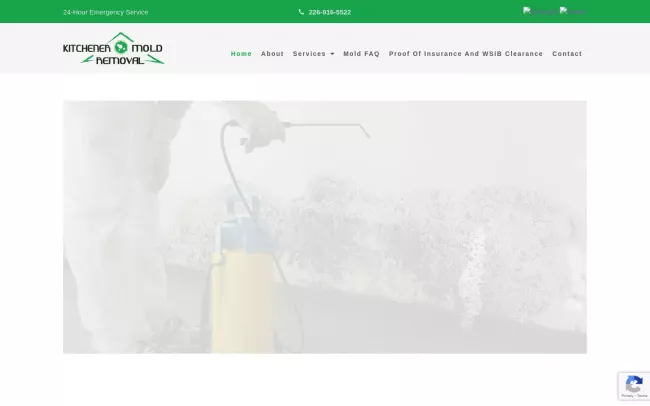Open reCAPTCHA Privacy link
Screen dimensions: 650x406
(x=627, y=397)
